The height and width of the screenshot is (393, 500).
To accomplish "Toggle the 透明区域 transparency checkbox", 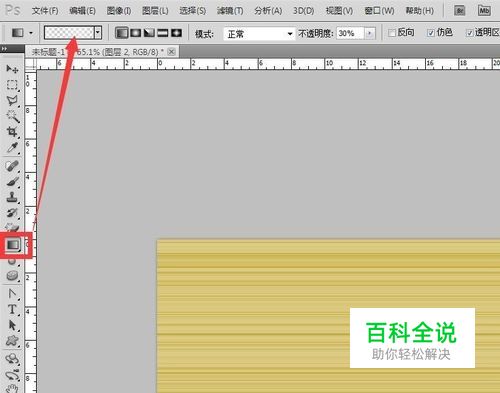I will 470,33.
